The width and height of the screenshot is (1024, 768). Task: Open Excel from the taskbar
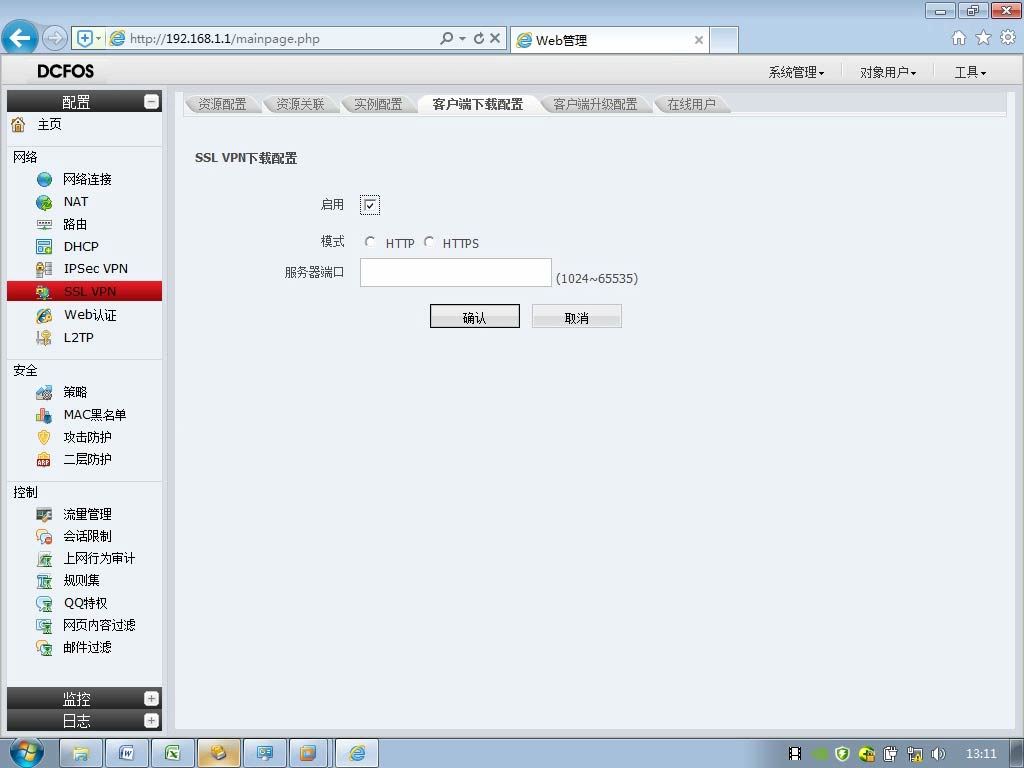click(x=172, y=753)
